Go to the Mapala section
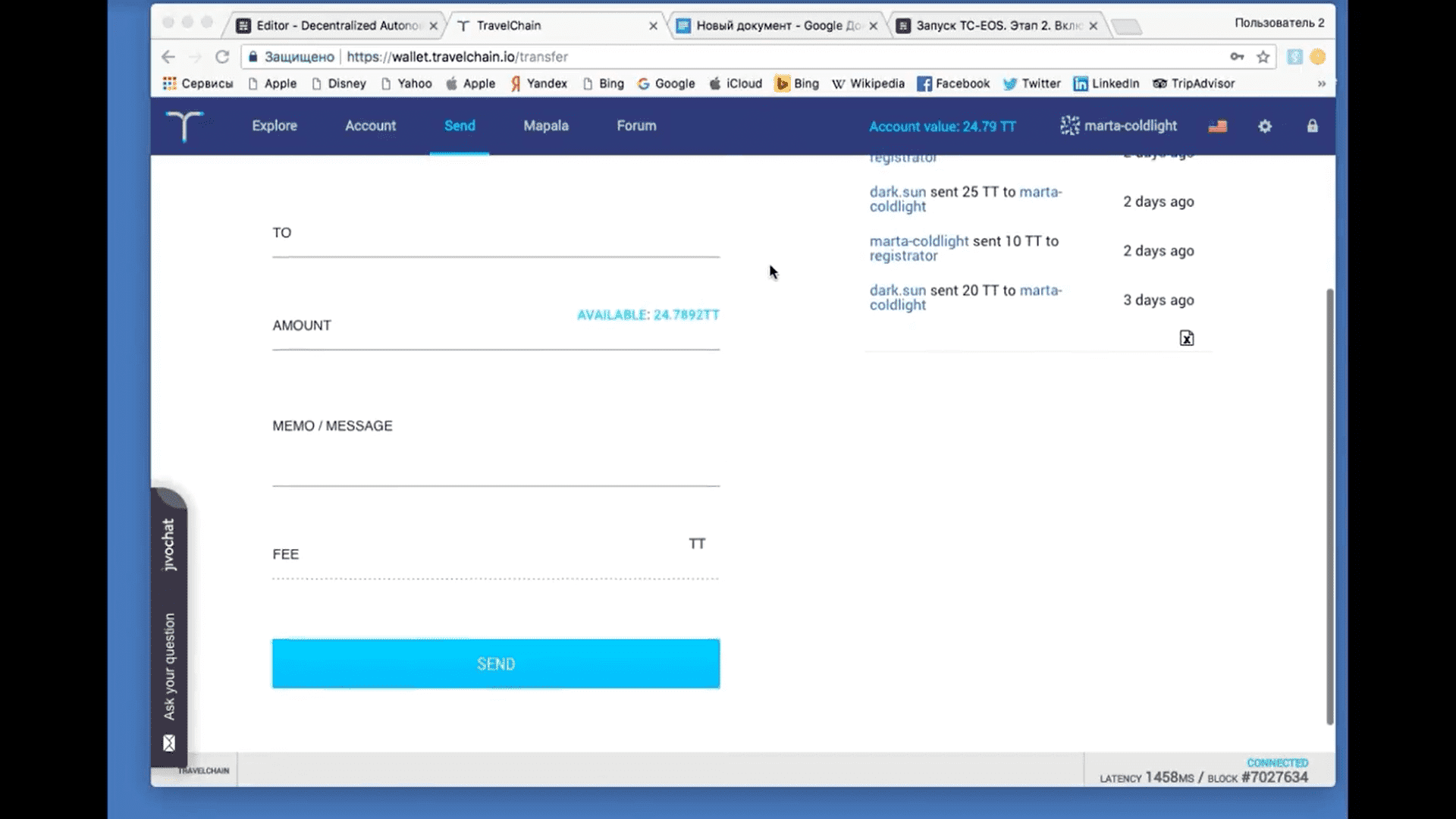The width and height of the screenshot is (1456, 819). point(546,126)
